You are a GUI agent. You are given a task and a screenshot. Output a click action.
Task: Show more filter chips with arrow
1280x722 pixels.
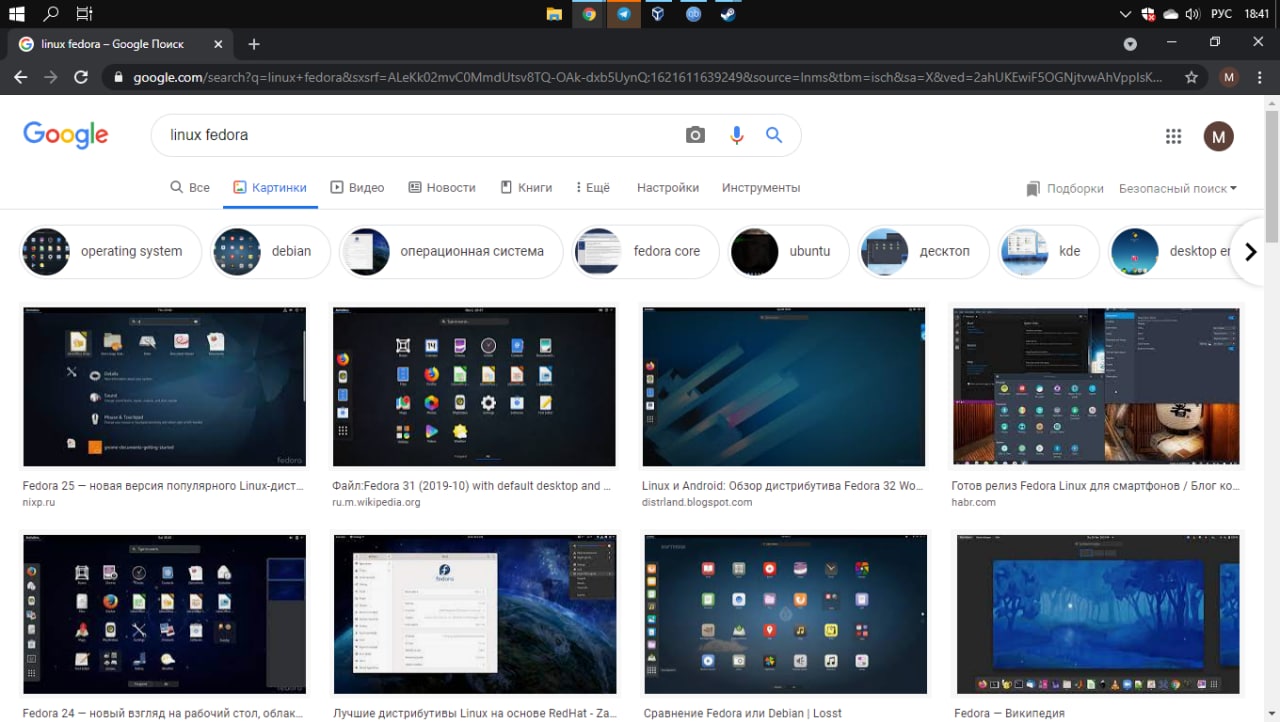click(x=1250, y=252)
